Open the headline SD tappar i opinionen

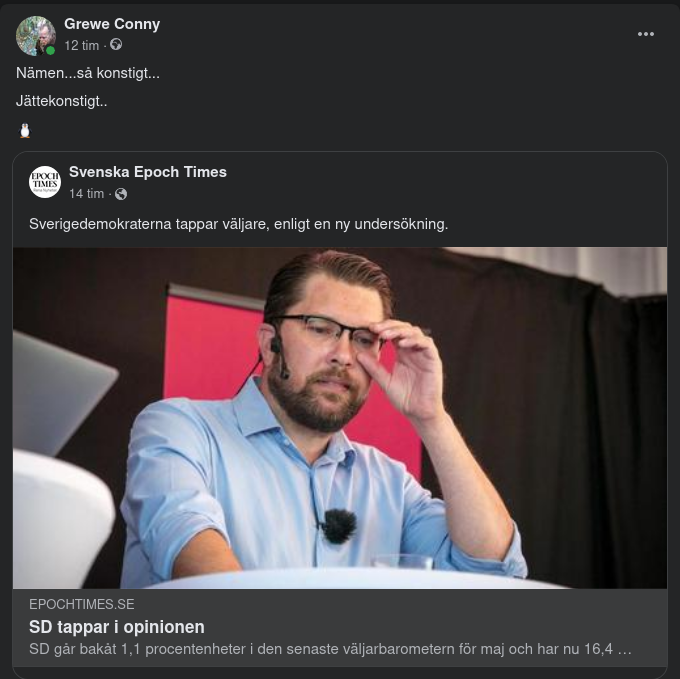click(117, 627)
